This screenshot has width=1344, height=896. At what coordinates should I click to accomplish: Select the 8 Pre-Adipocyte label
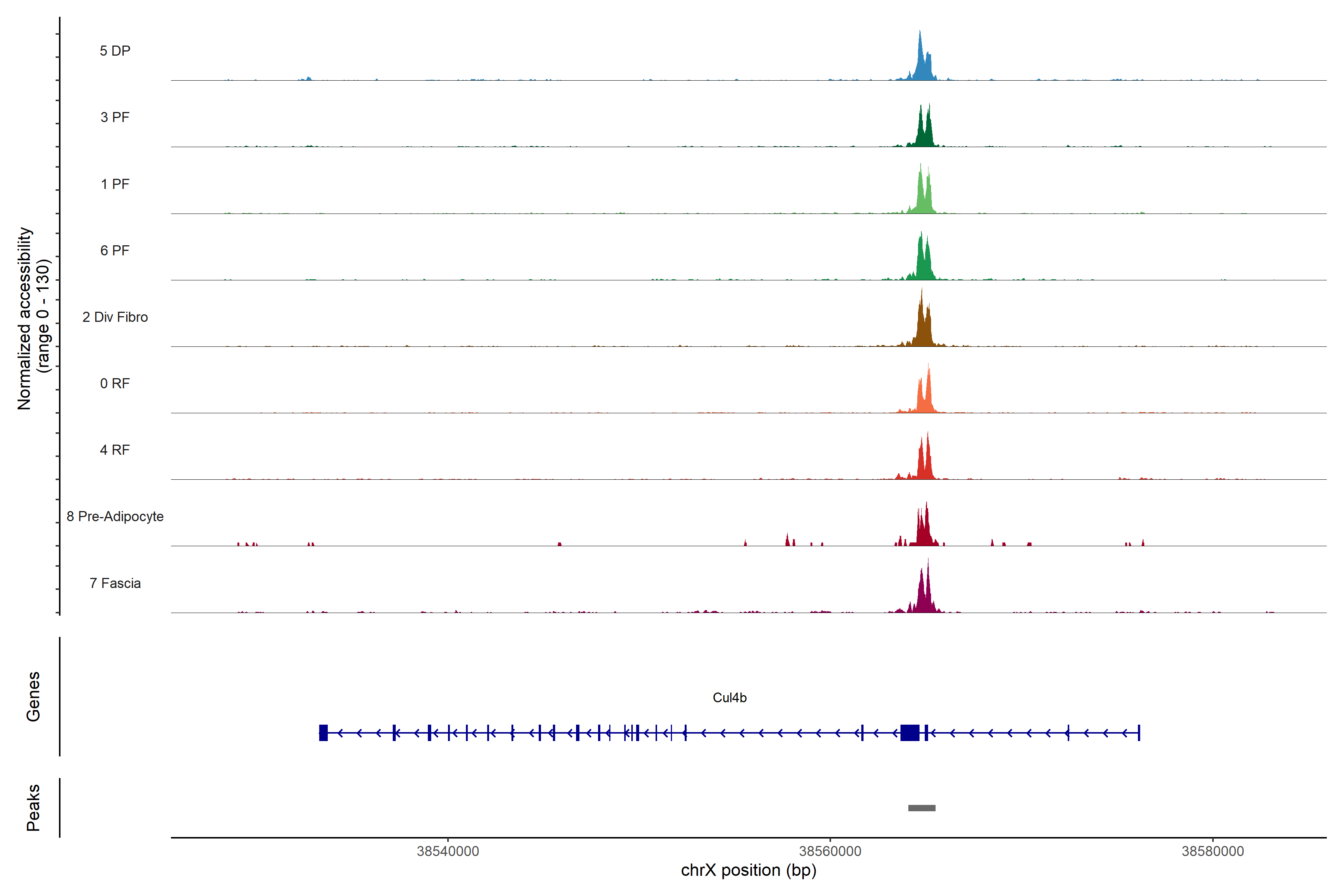tap(115, 517)
